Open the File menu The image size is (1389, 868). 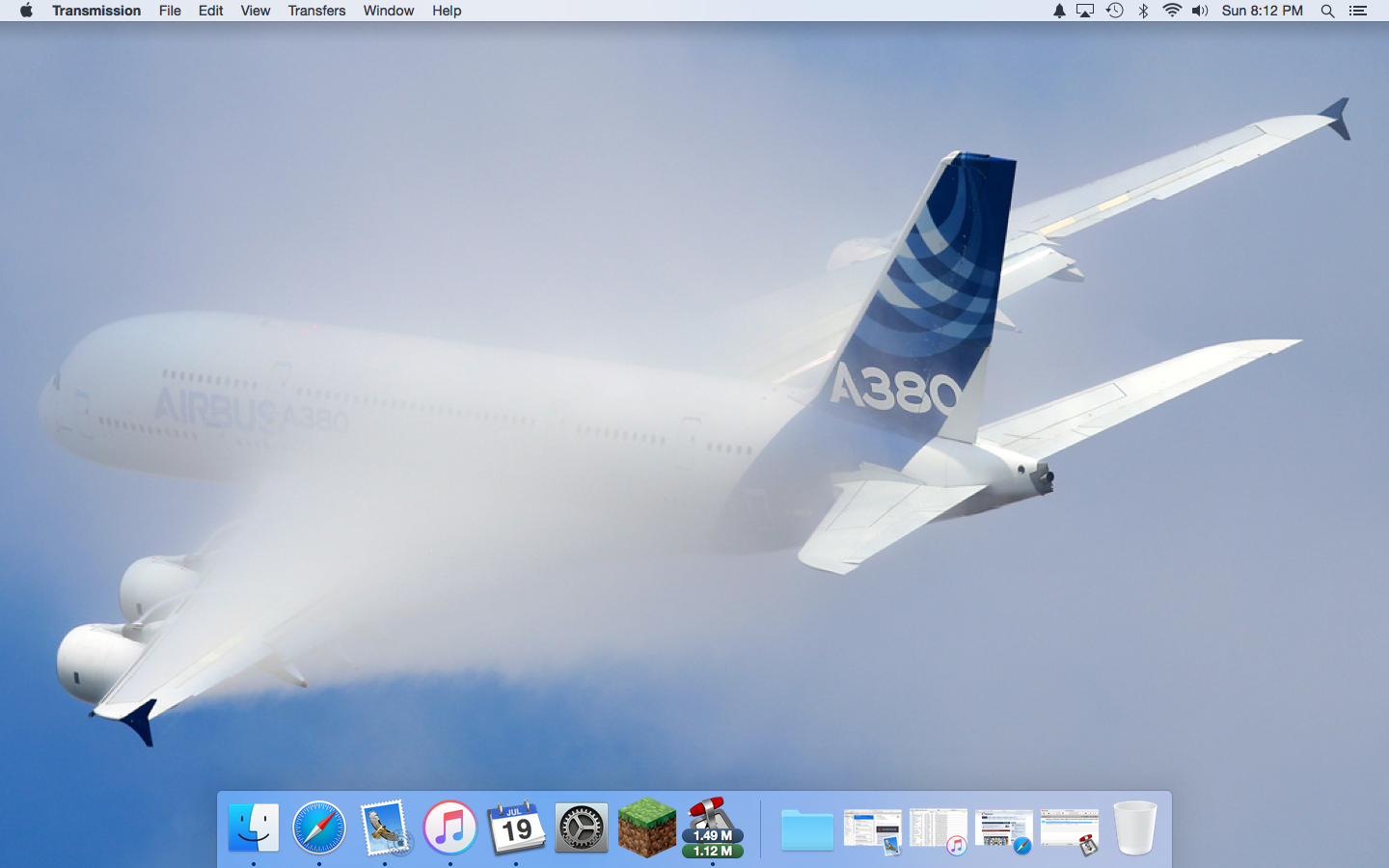pos(170,11)
